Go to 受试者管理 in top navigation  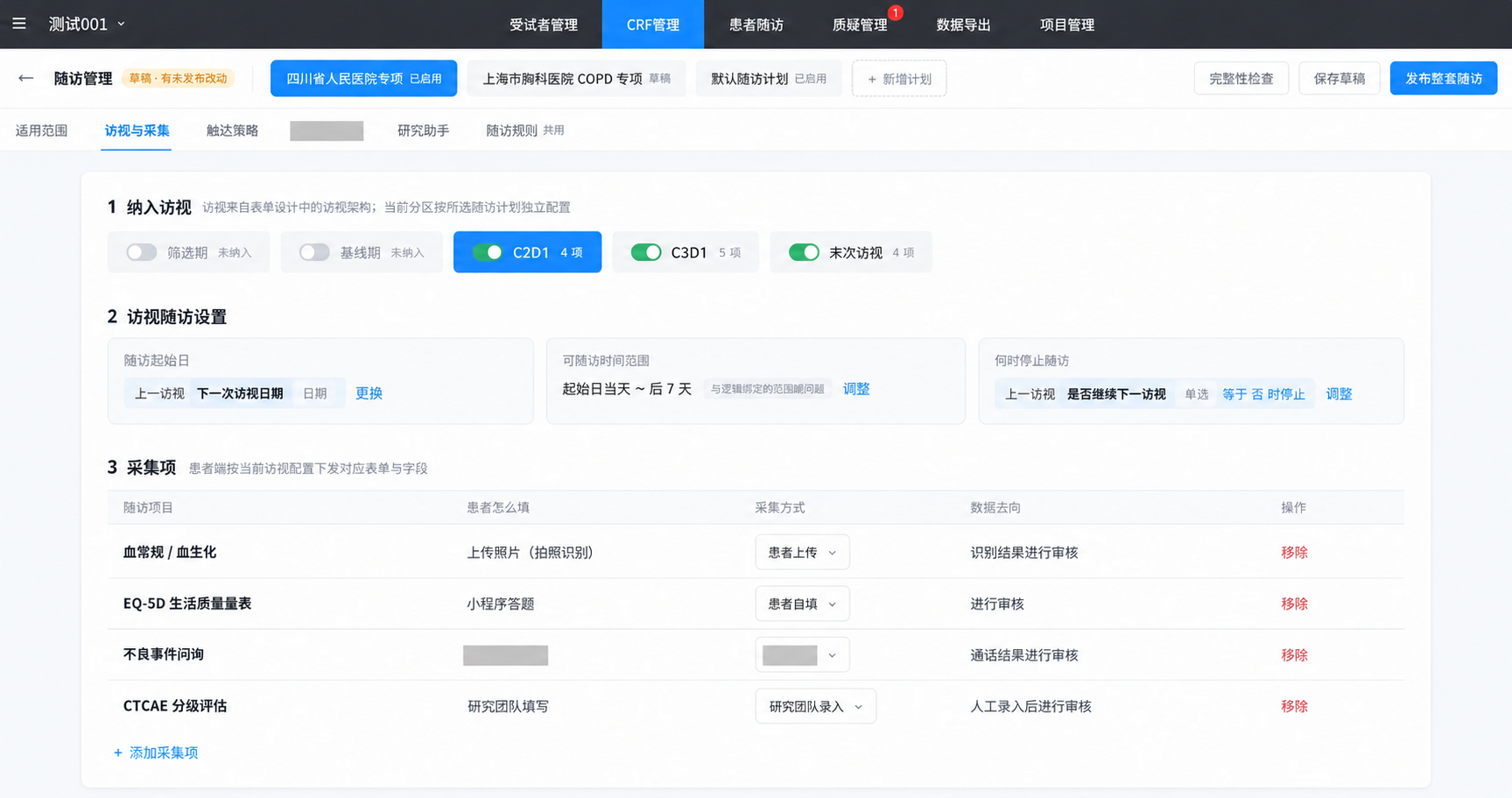(544, 25)
